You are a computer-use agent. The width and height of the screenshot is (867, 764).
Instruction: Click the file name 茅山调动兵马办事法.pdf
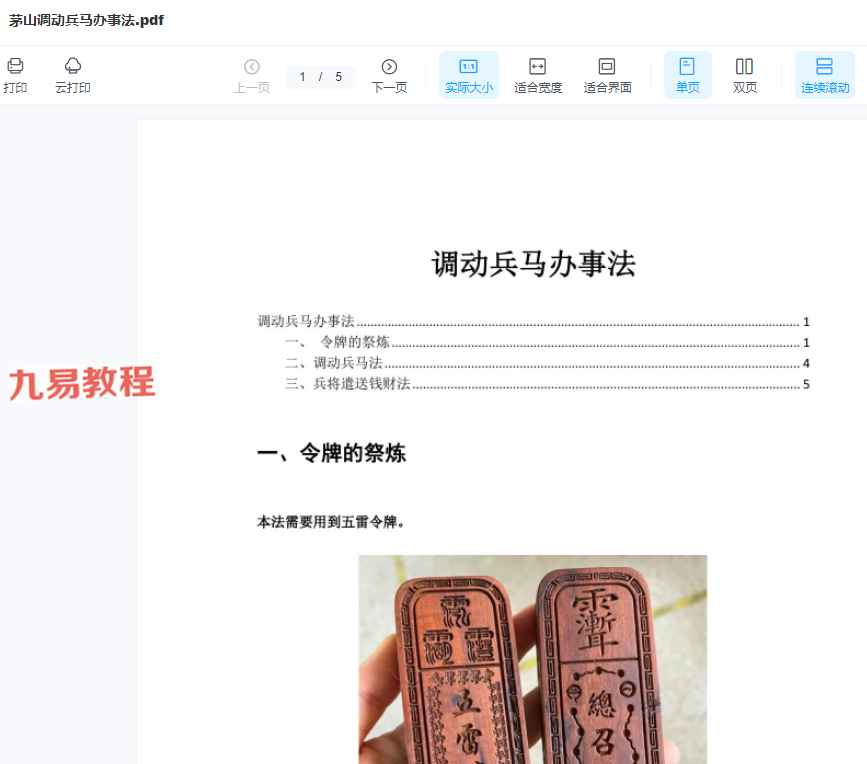86,20
